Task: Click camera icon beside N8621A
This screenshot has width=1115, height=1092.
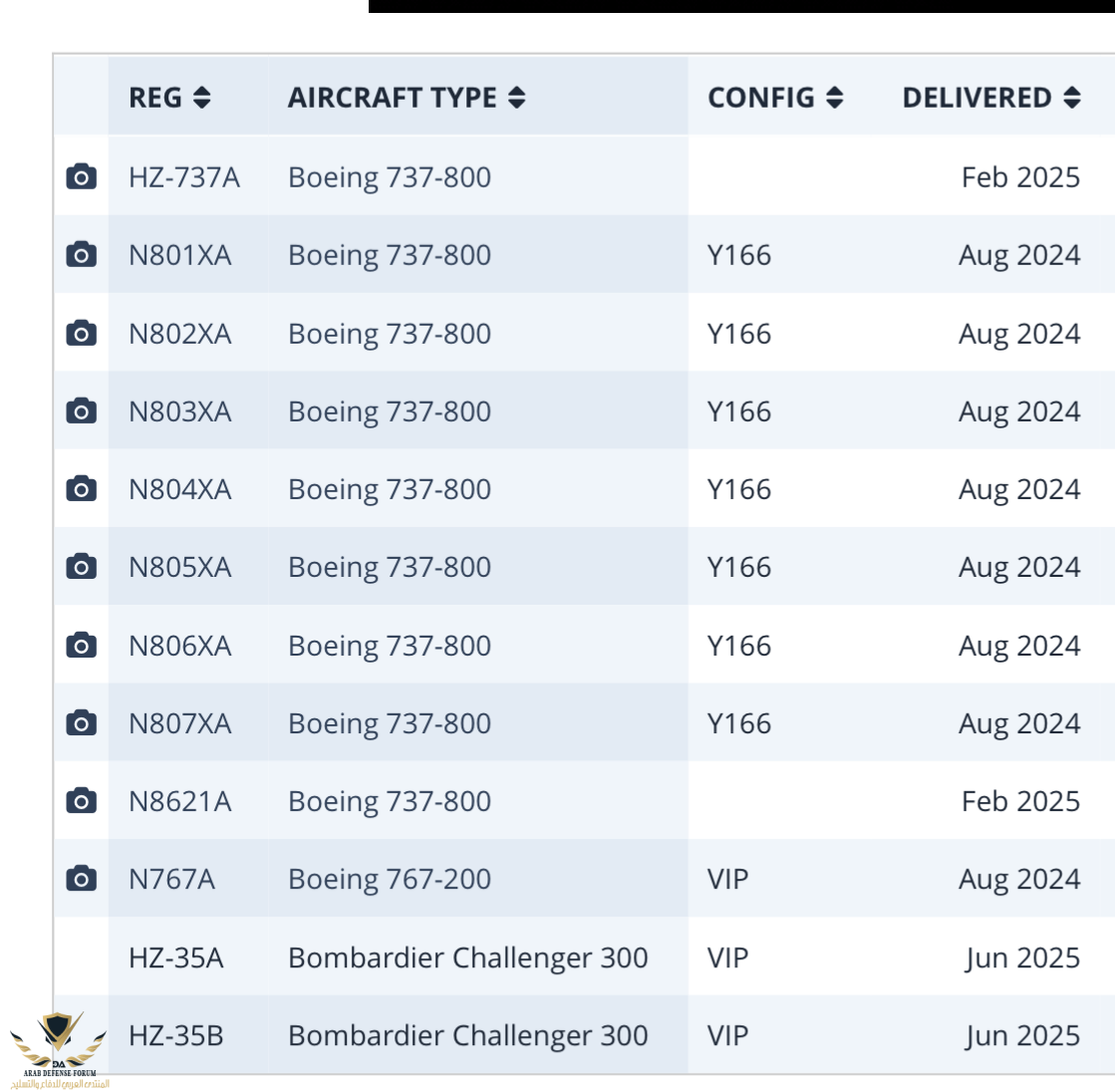Action: (x=81, y=801)
